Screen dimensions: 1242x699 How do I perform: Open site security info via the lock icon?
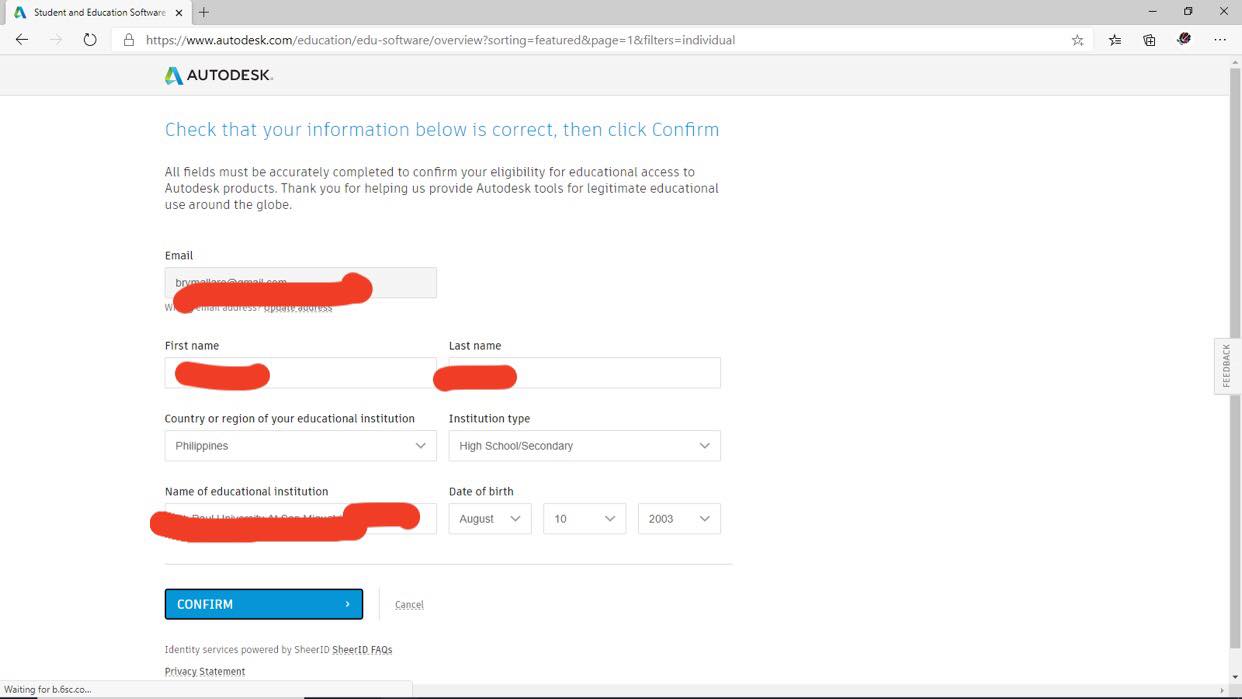(x=127, y=40)
